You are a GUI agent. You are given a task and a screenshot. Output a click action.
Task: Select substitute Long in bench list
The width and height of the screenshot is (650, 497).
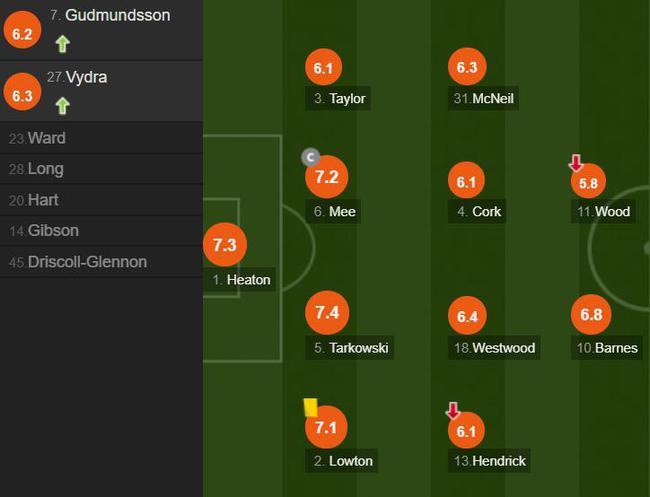pos(102,169)
